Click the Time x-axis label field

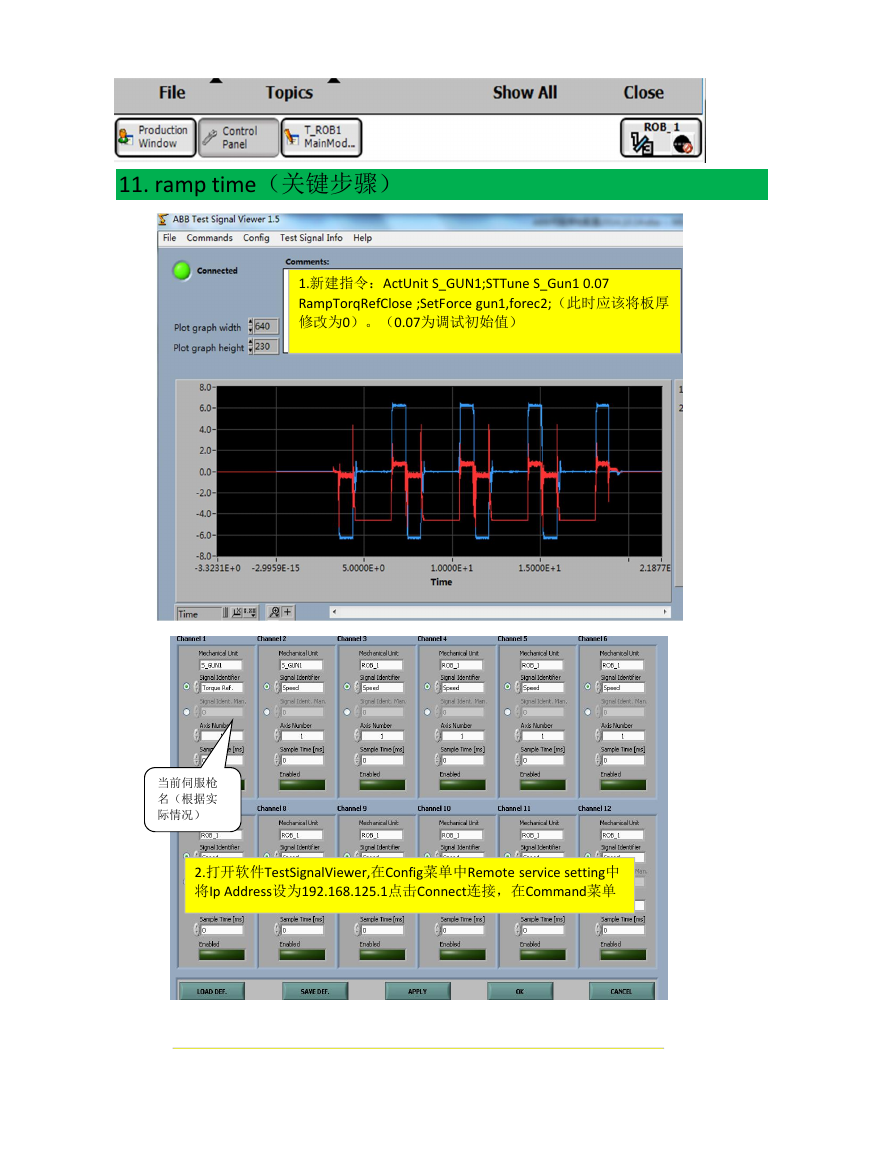pyautogui.click(x=198, y=613)
